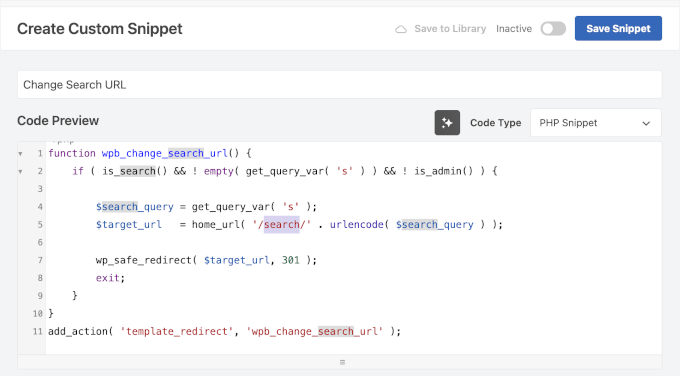The image size is (680, 376).
Task: Click the 'function' keyword on line 1
Action: tap(72, 154)
